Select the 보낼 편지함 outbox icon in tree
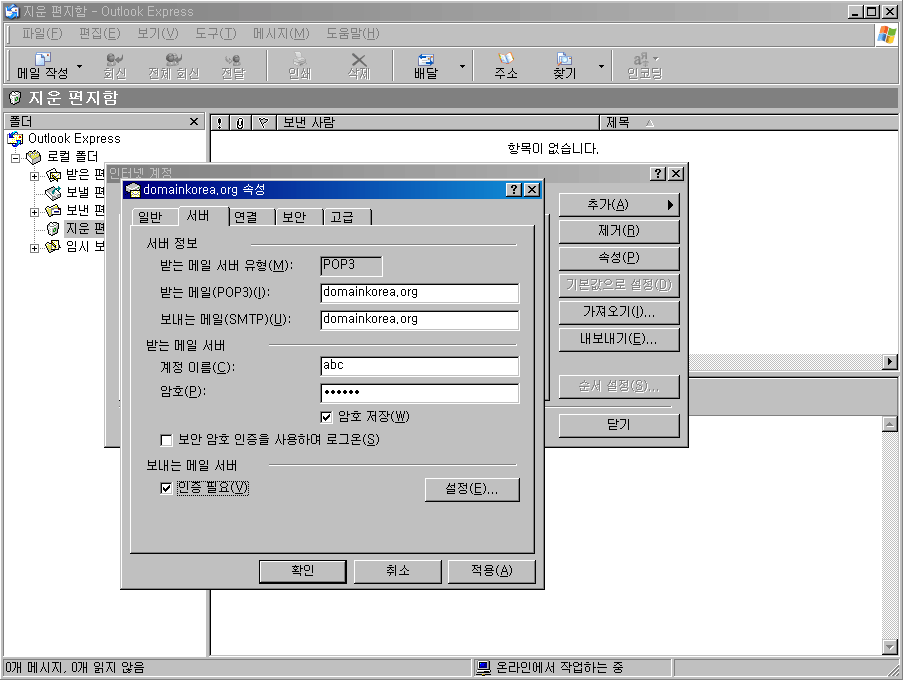The width and height of the screenshot is (903, 680). (53, 192)
